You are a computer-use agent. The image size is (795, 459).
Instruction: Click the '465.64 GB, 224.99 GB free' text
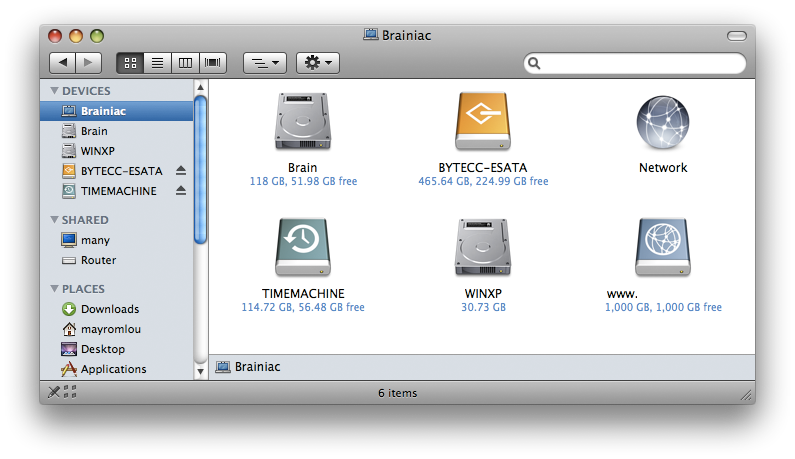(x=483, y=181)
